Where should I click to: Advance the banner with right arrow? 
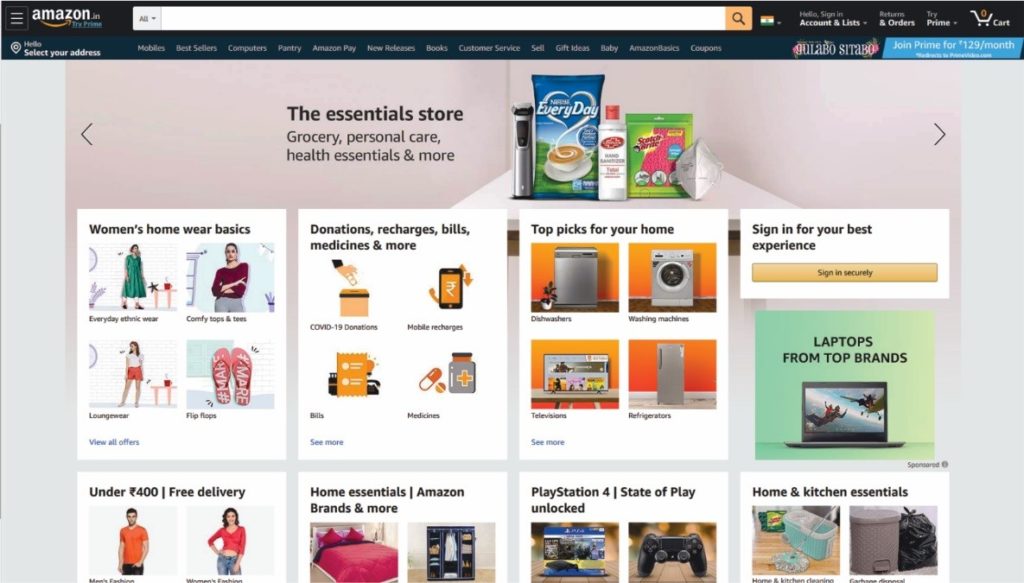coord(939,134)
